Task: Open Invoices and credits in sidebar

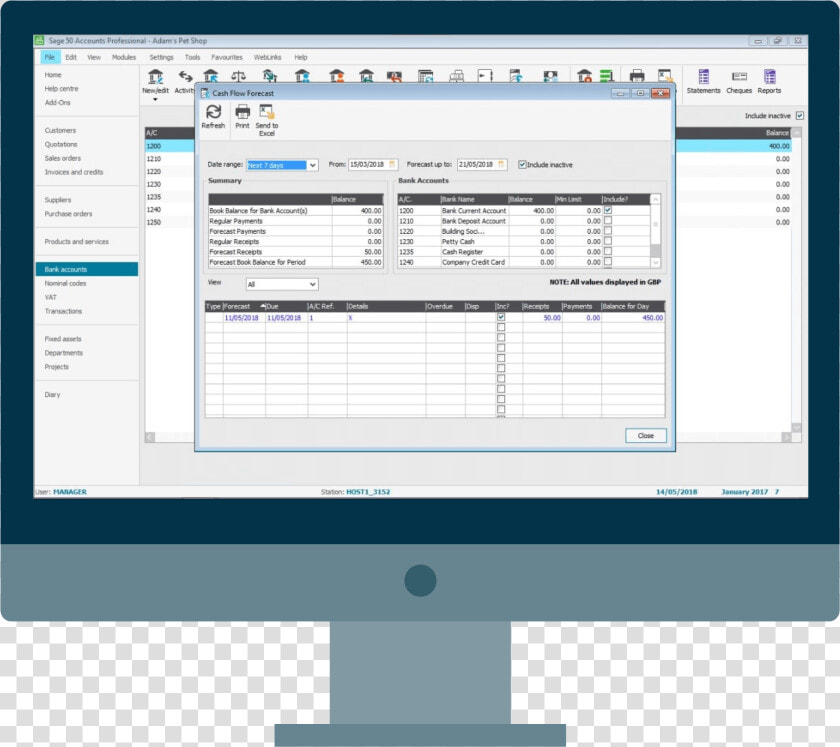Action: click(74, 172)
